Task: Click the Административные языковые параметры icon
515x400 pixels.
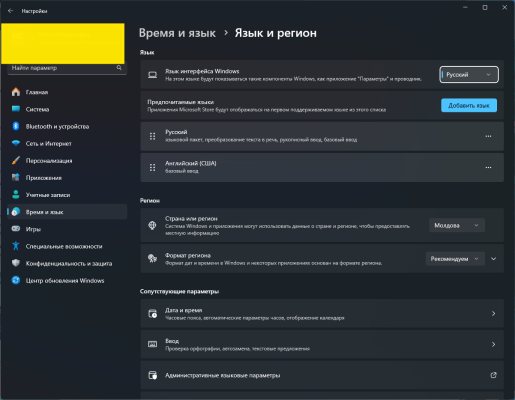Action: 153,375
